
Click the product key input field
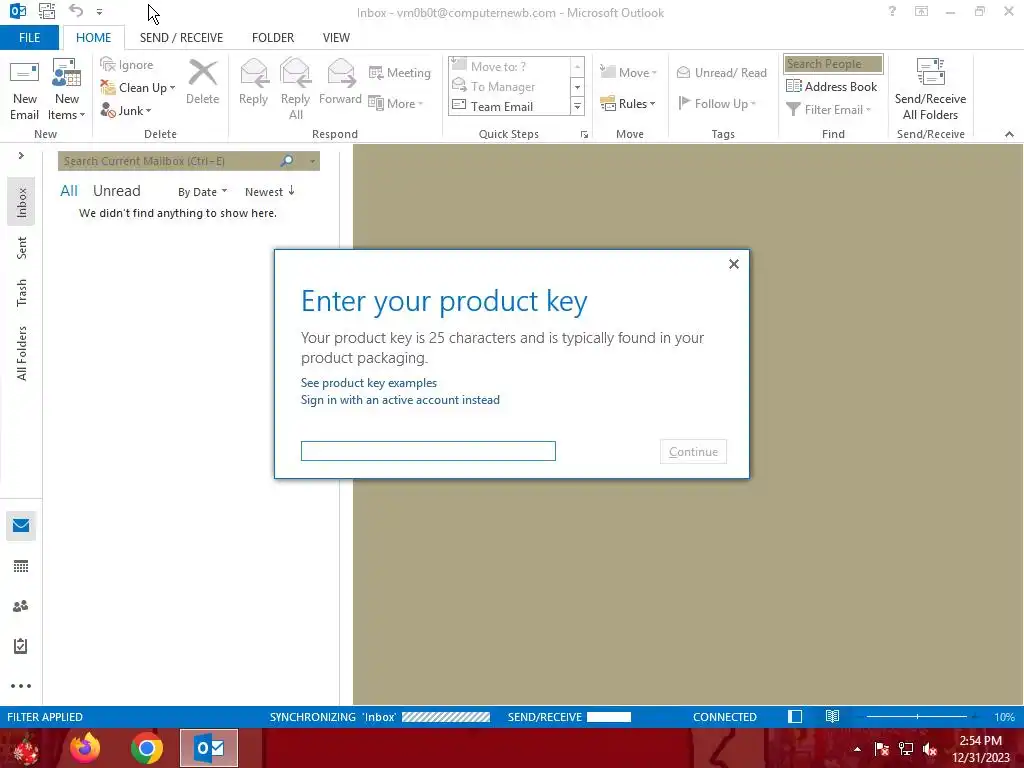tap(428, 451)
